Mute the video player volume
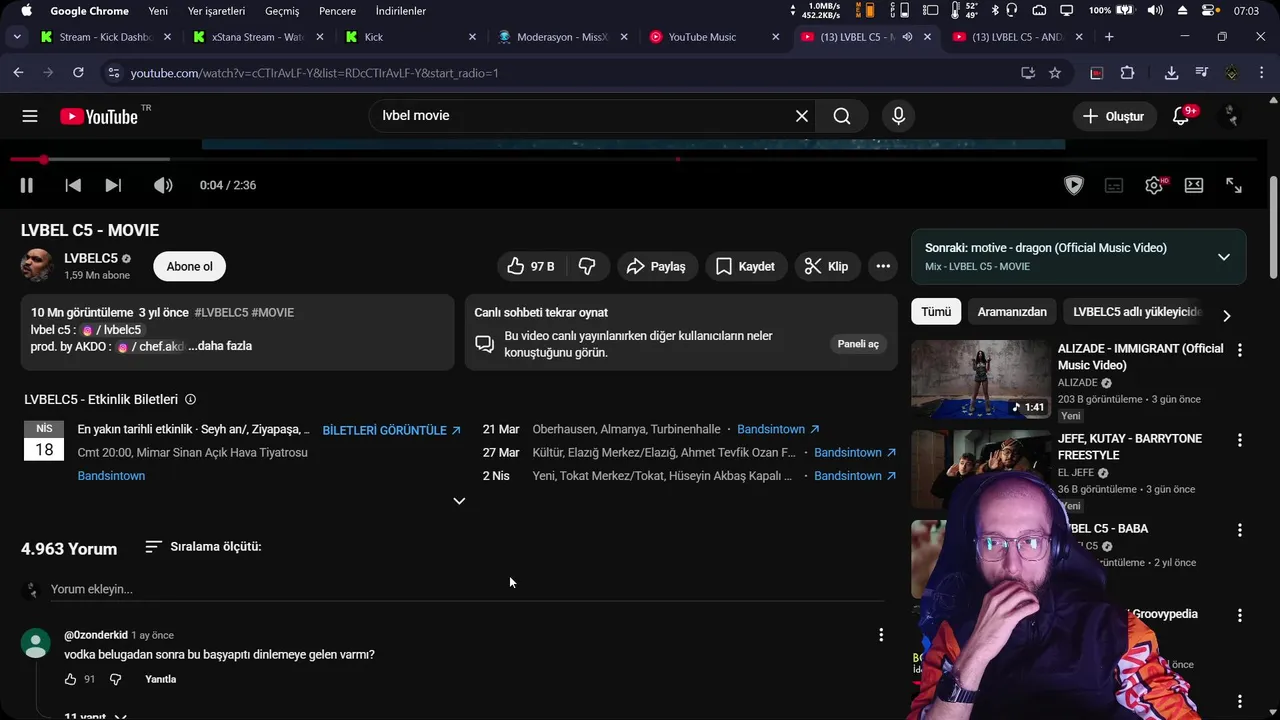 163,185
